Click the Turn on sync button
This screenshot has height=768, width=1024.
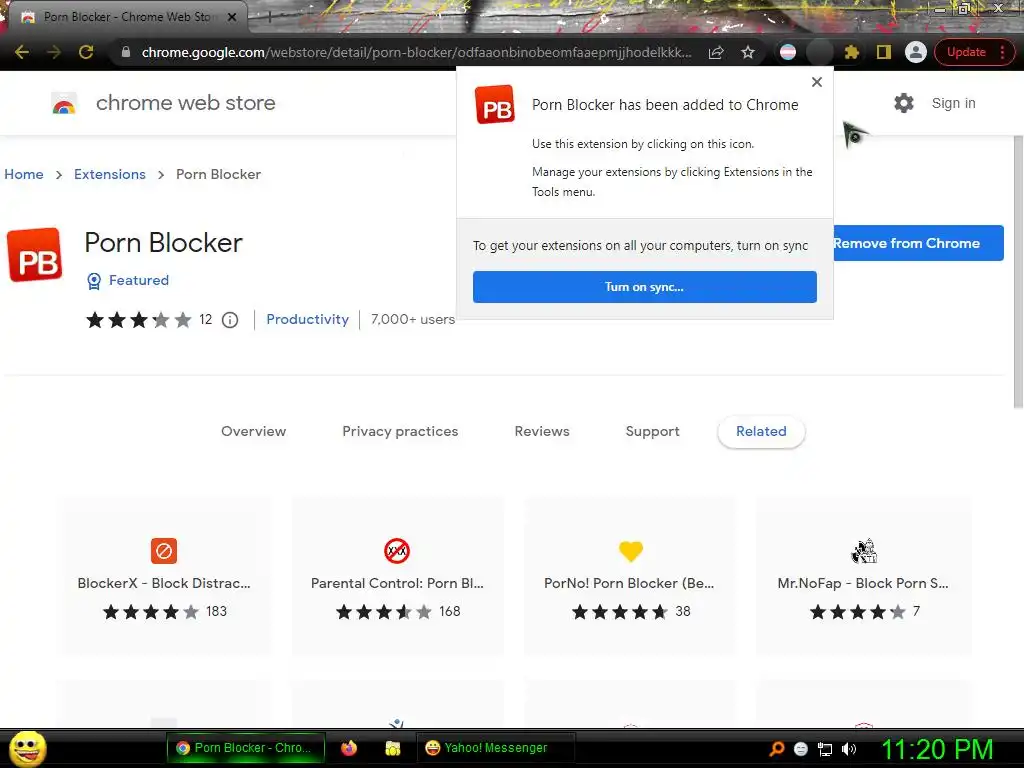645,287
